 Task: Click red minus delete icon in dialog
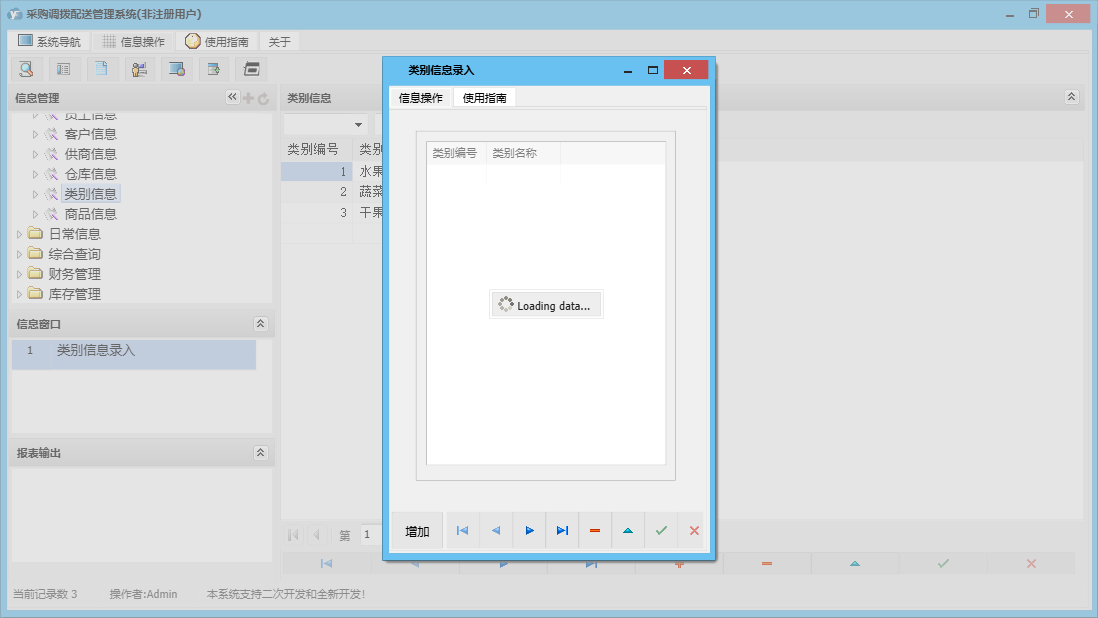(x=595, y=531)
